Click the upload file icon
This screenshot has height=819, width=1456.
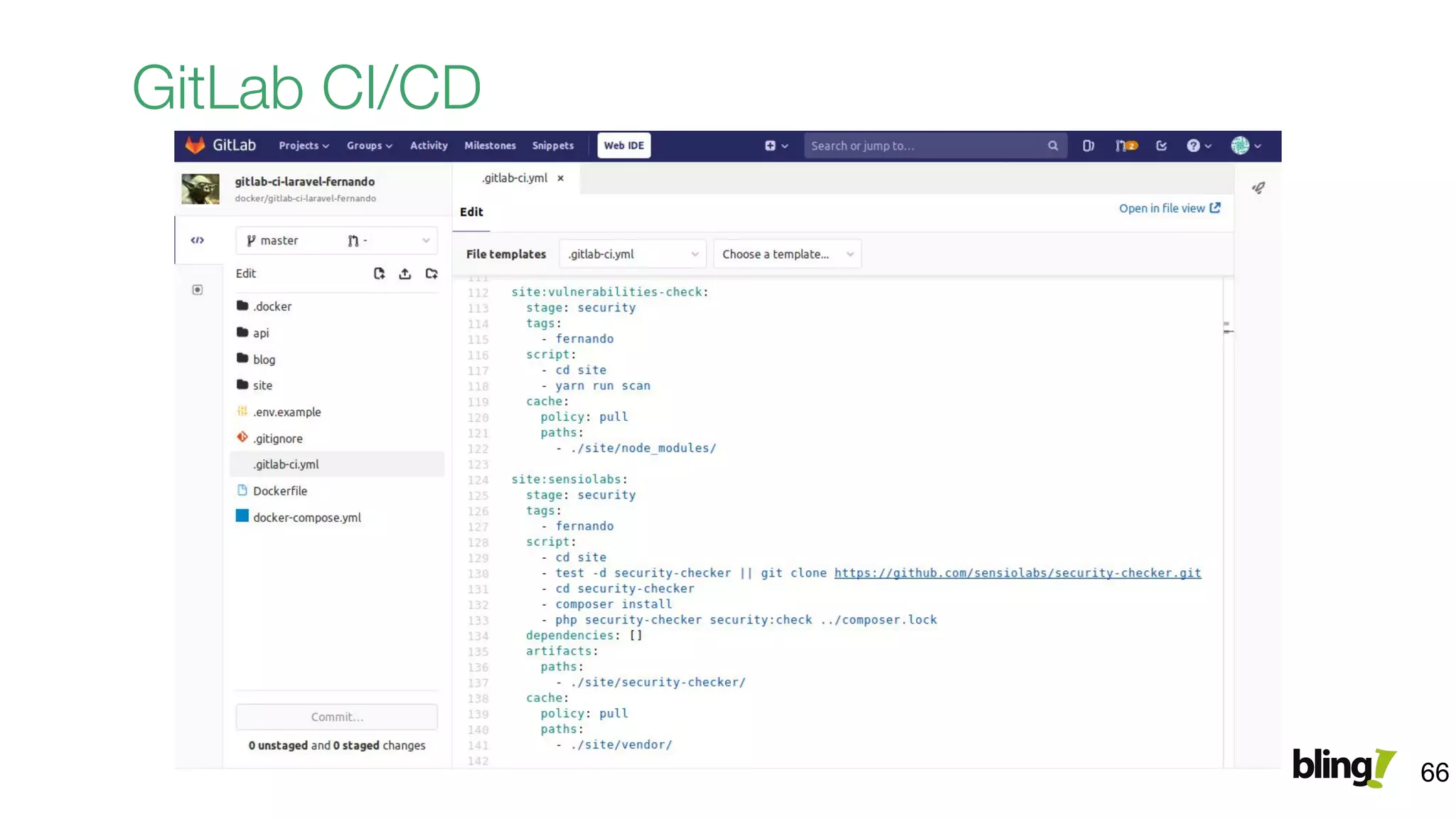405,274
